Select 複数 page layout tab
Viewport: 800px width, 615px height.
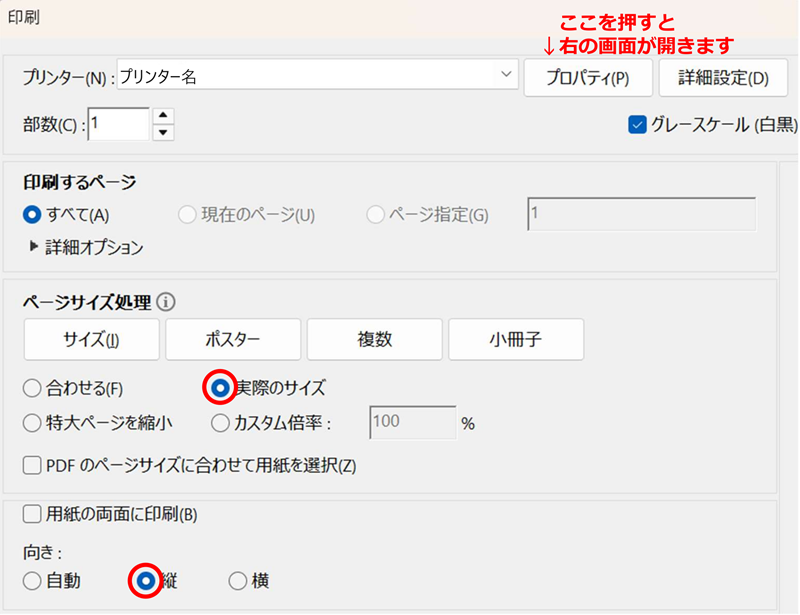point(374,339)
